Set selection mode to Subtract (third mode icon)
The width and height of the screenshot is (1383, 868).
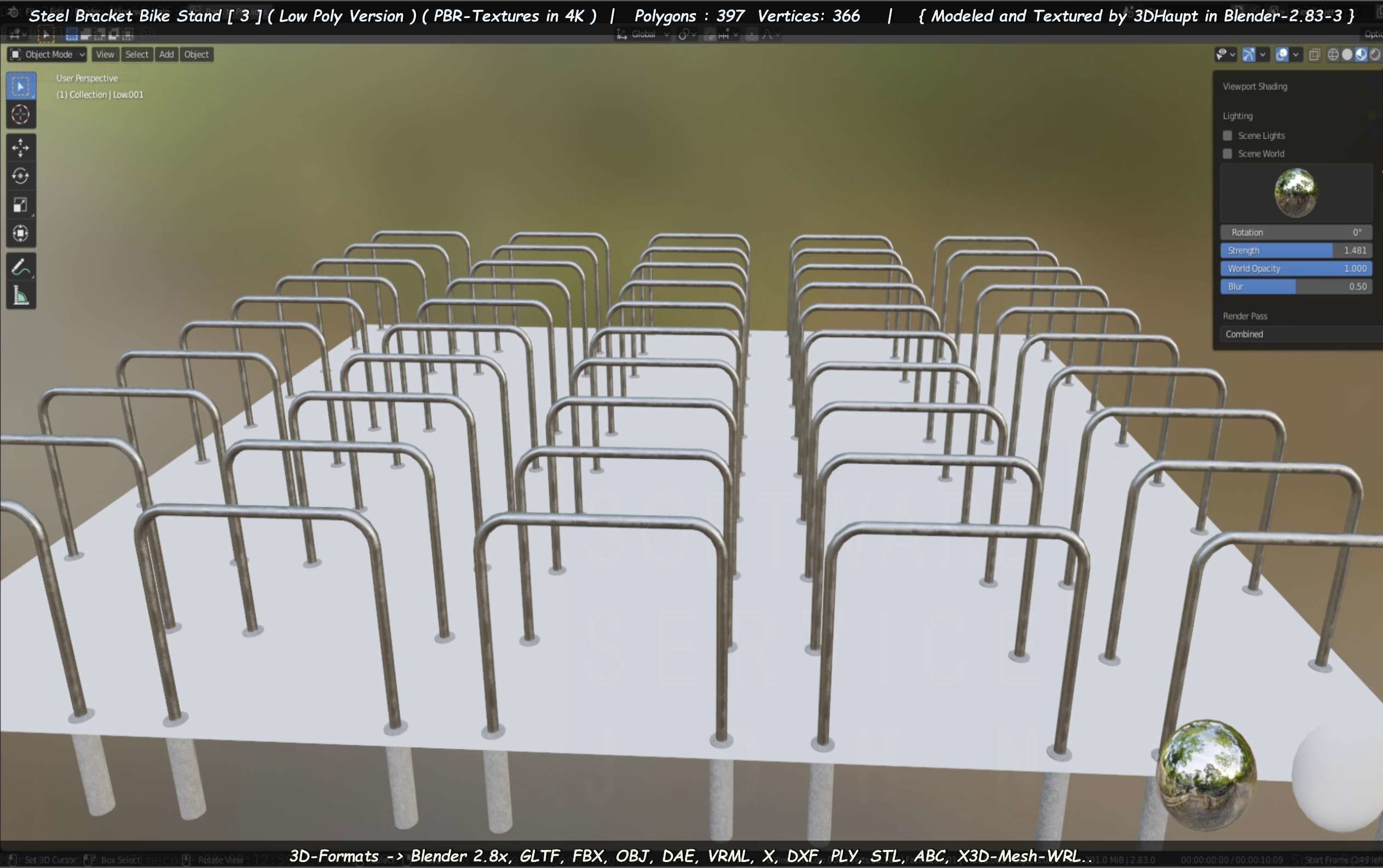pos(99,35)
